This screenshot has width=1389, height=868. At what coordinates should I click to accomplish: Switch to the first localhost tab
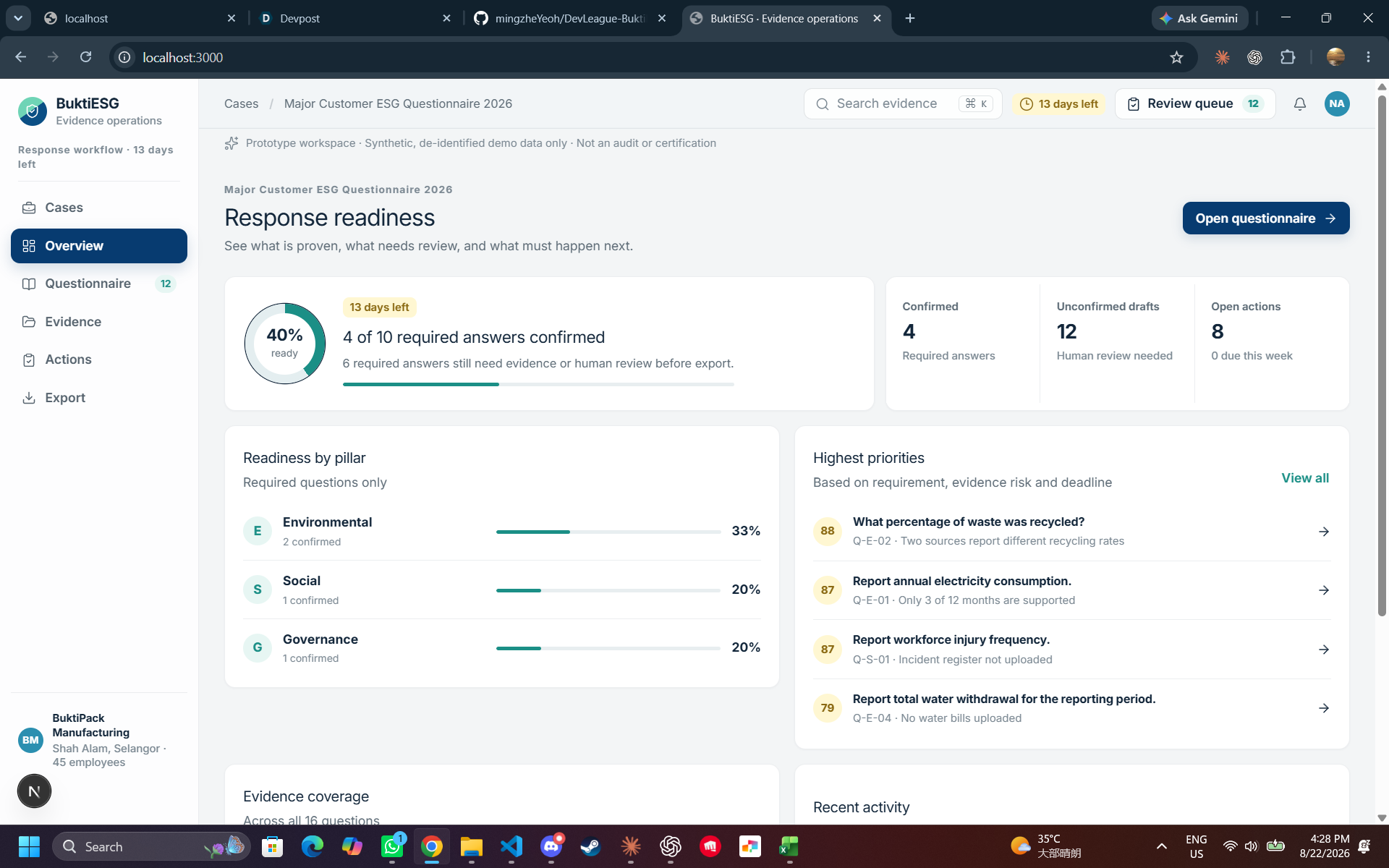[x=140, y=18]
